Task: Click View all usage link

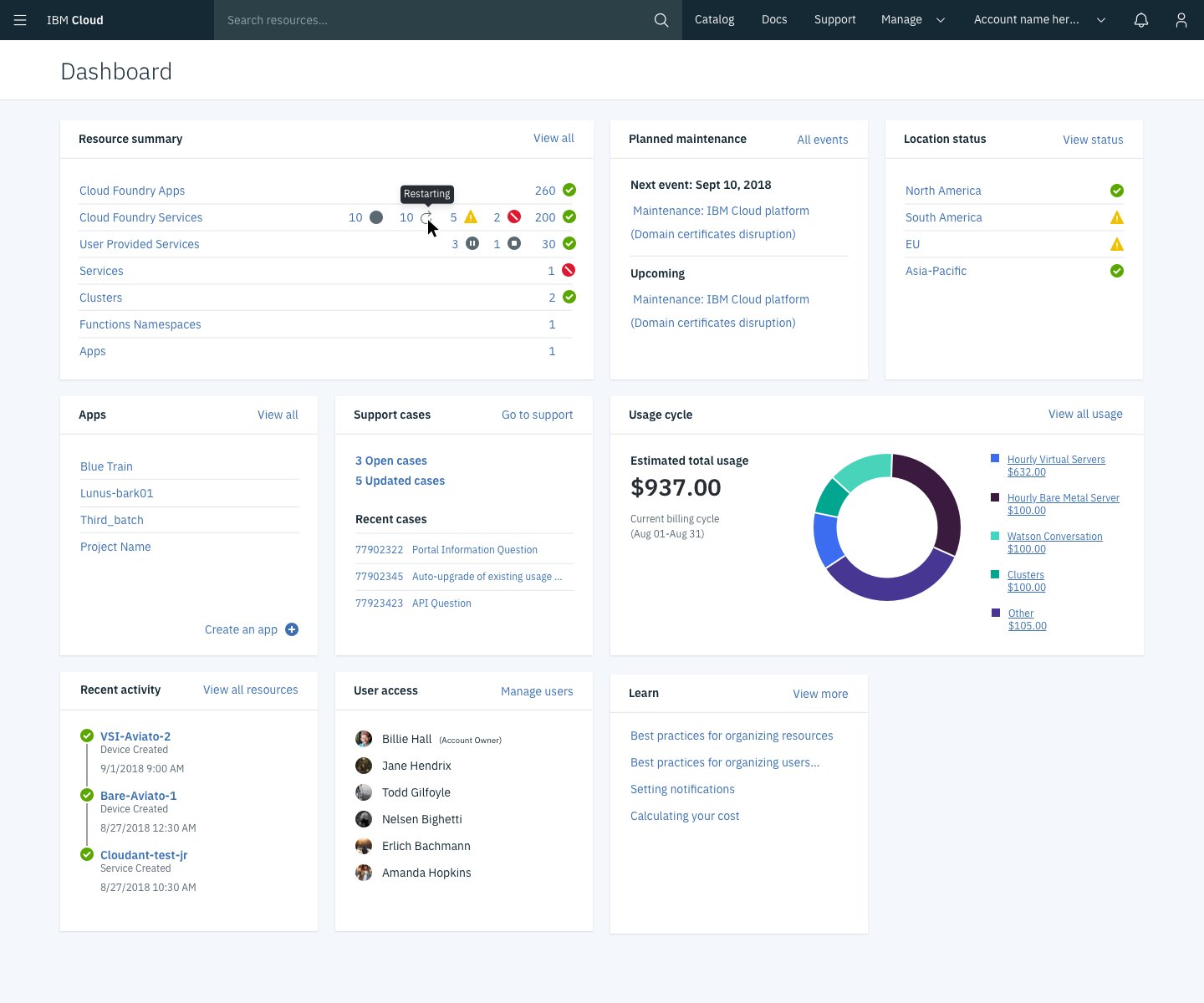Action: [x=1085, y=414]
